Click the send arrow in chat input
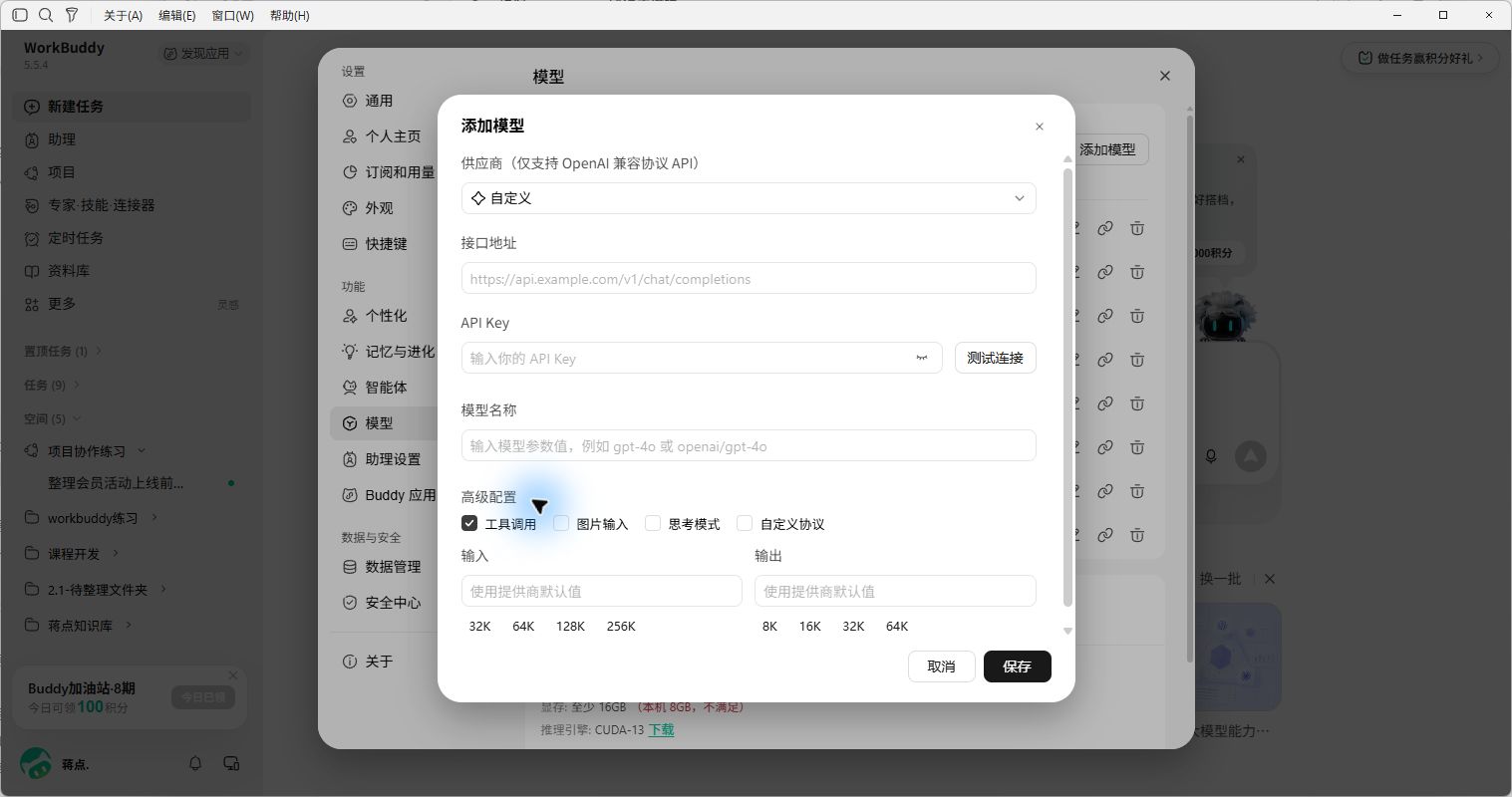The width and height of the screenshot is (1512, 797). pyautogui.click(x=1250, y=456)
